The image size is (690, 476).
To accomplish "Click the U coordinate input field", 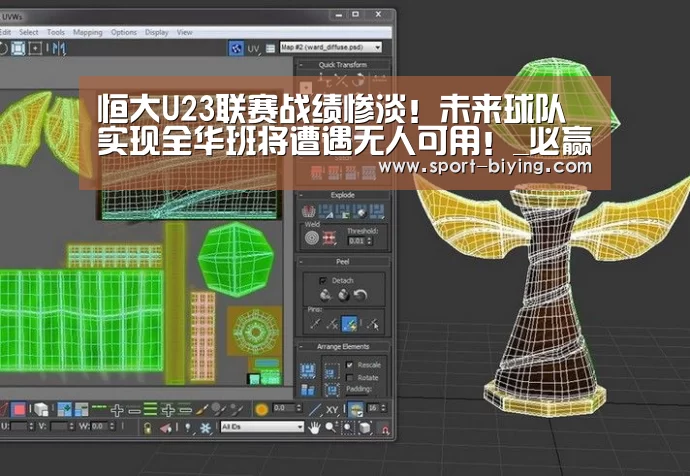I will 18,426.
